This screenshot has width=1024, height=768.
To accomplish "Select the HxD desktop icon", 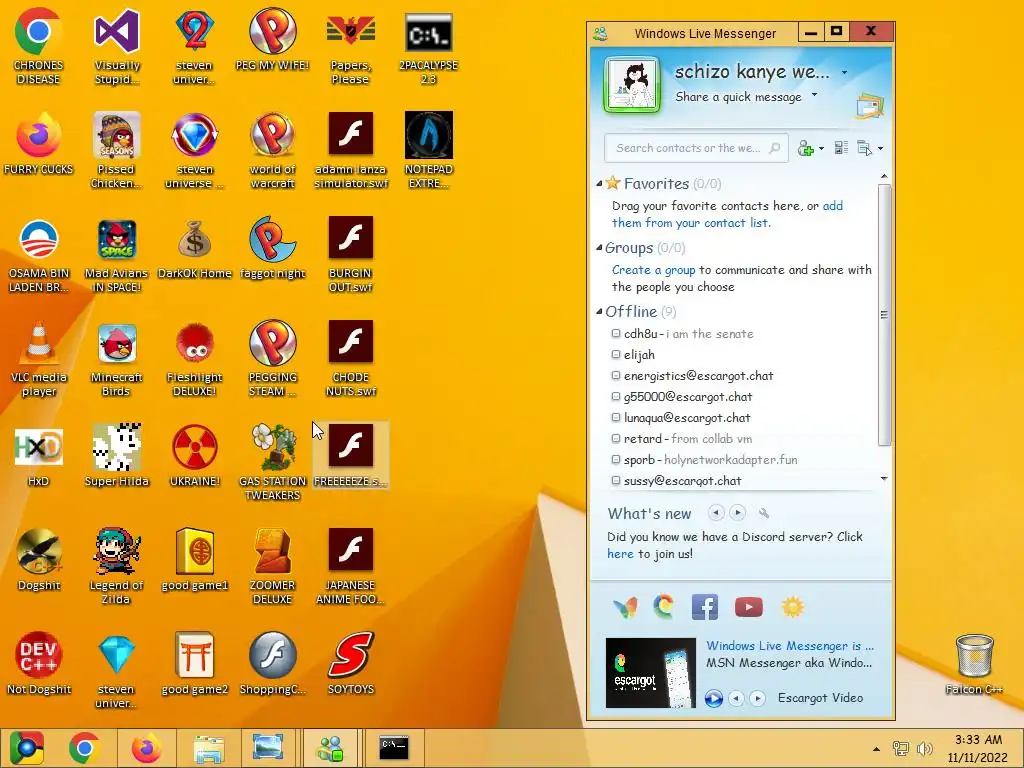I will [39, 456].
